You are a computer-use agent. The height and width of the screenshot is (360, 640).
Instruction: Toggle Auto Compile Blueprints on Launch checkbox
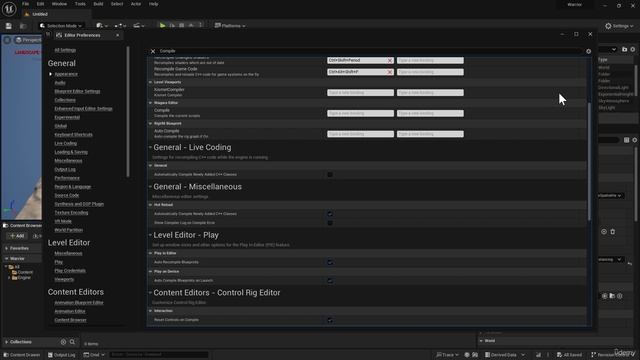coord(330,280)
